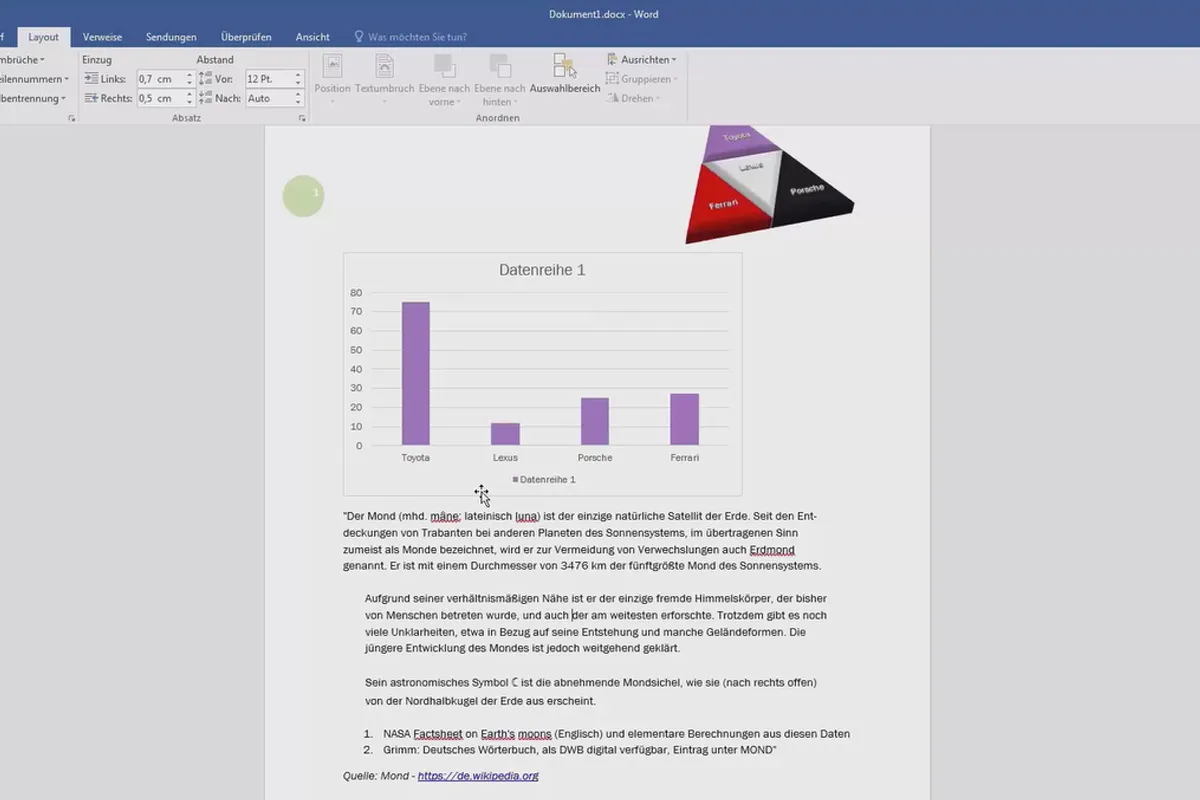Expand the Umbrüche breaks dropdown
The image size is (1200, 800).
(22, 60)
